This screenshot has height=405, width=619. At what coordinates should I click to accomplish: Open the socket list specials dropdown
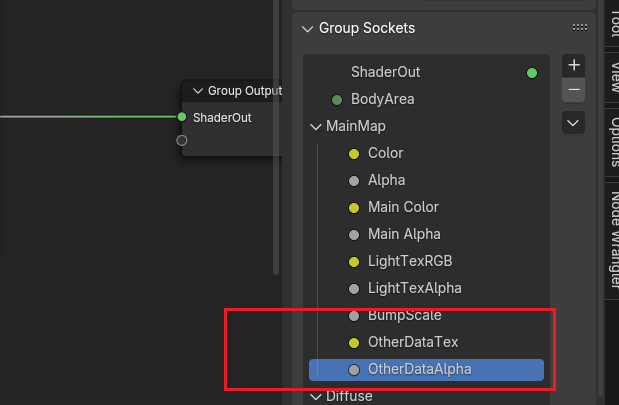point(574,122)
